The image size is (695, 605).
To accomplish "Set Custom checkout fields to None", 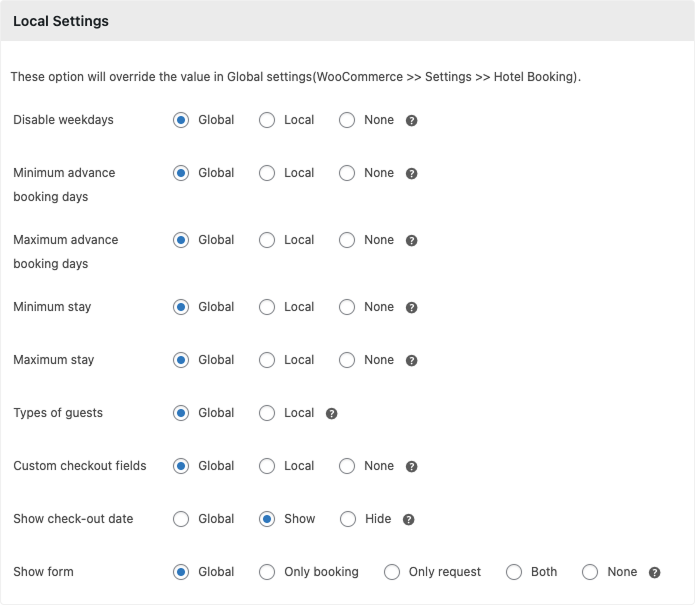I will [x=347, y=466].
